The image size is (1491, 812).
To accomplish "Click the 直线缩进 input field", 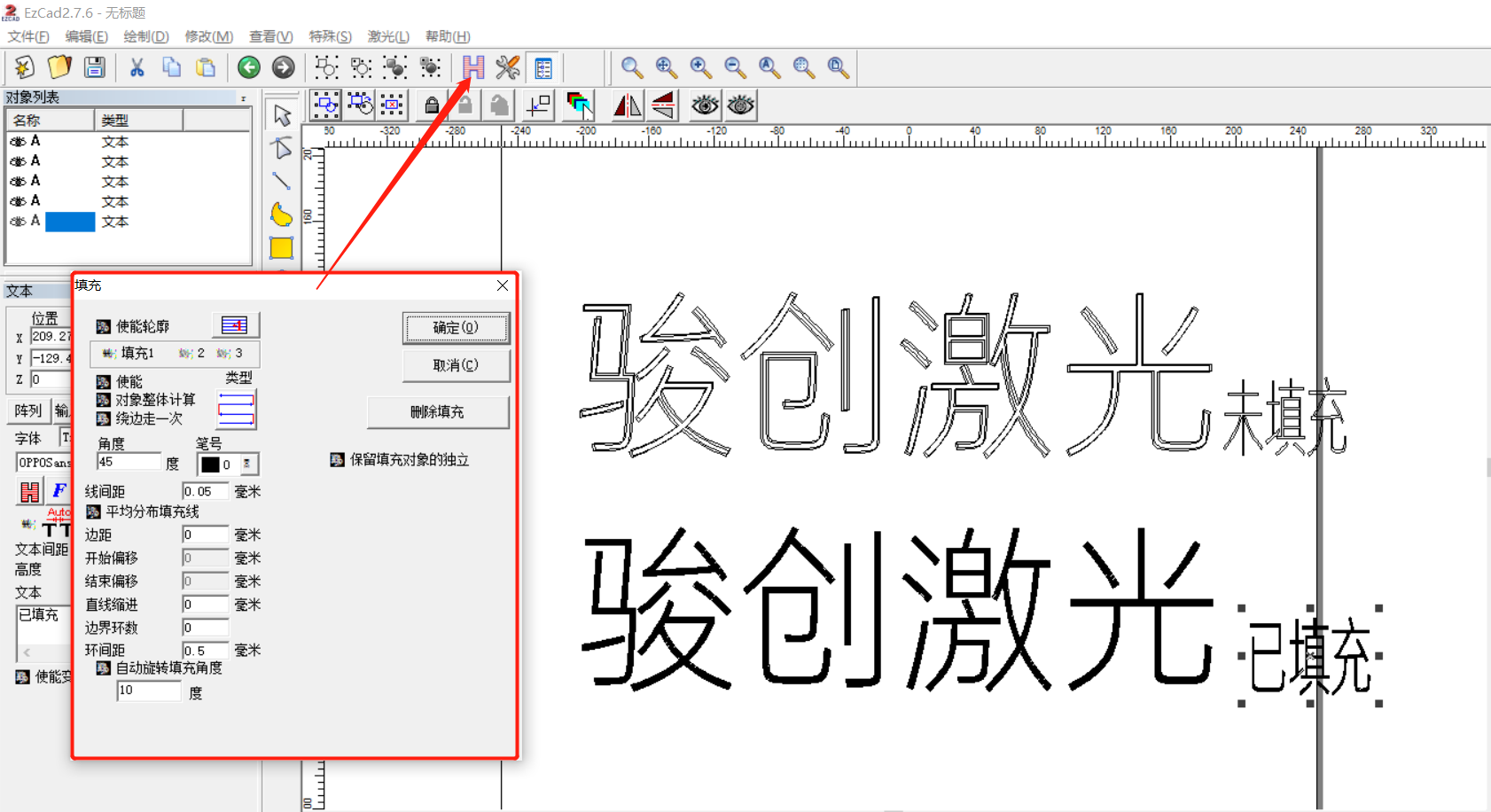I will 205,605.
